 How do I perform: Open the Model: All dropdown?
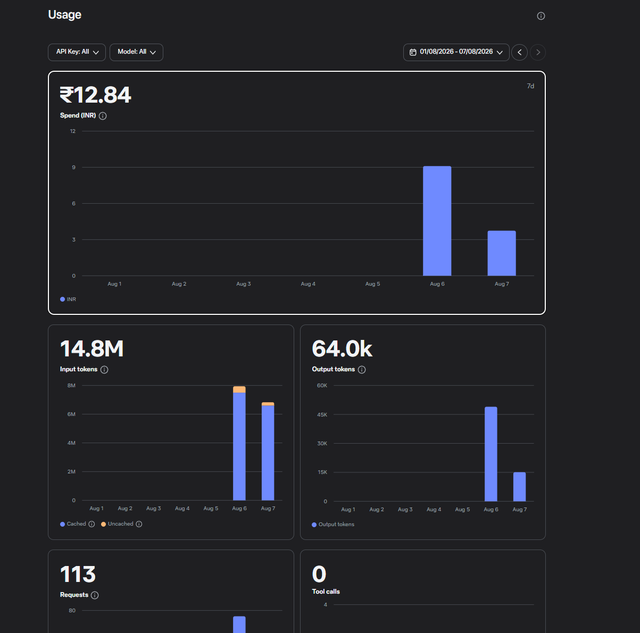pyautogui.click(x=136, y=52)
